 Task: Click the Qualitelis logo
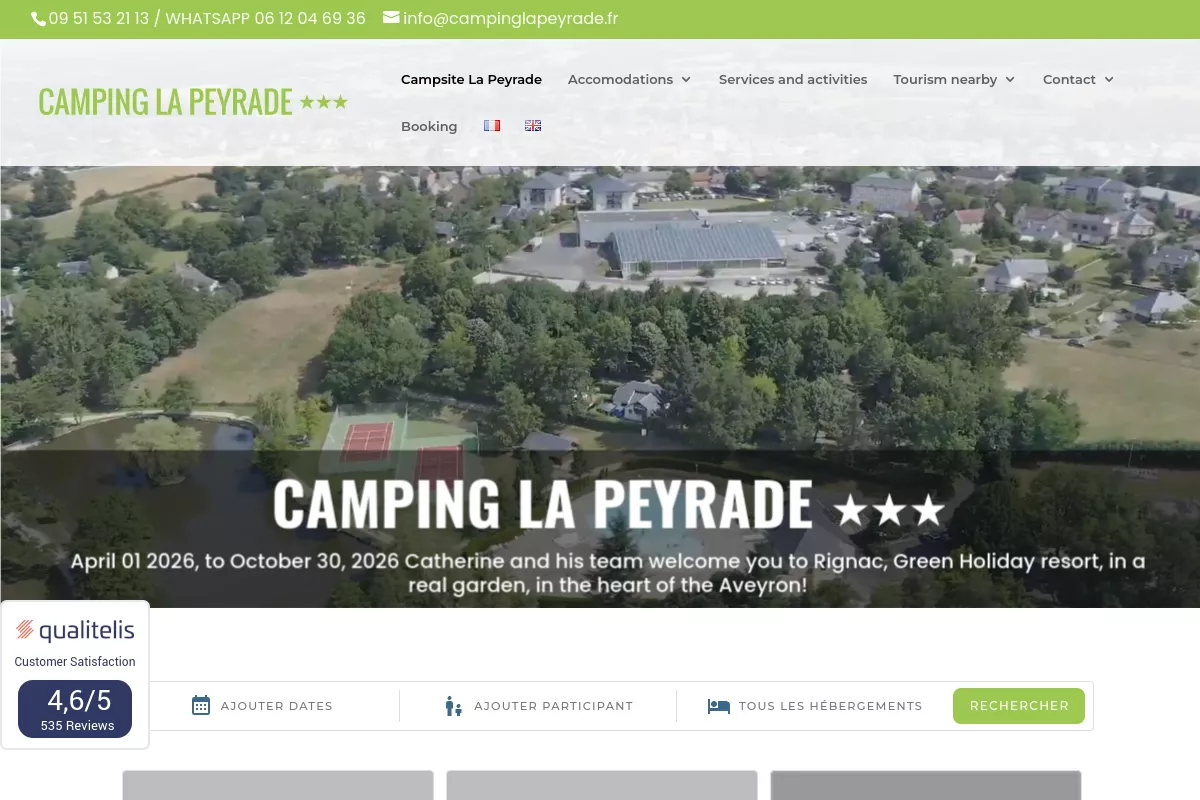[x=75, y=630]
